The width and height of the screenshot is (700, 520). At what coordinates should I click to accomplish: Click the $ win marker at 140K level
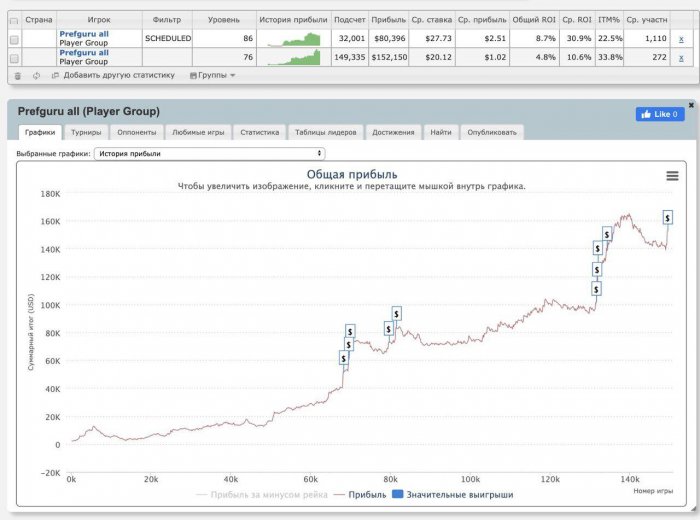[x=598, y=248]
